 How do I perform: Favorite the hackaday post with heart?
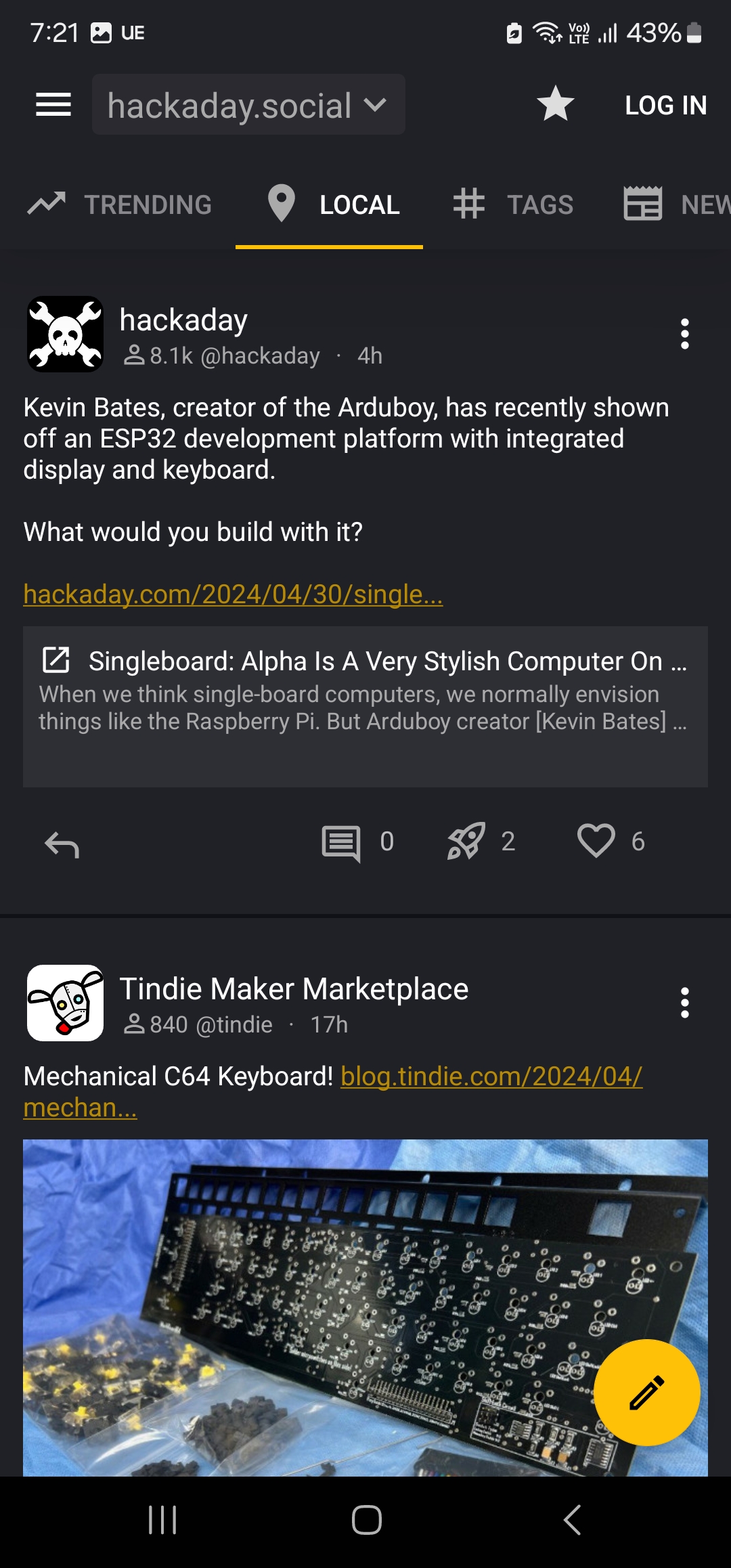click(596, 841)
